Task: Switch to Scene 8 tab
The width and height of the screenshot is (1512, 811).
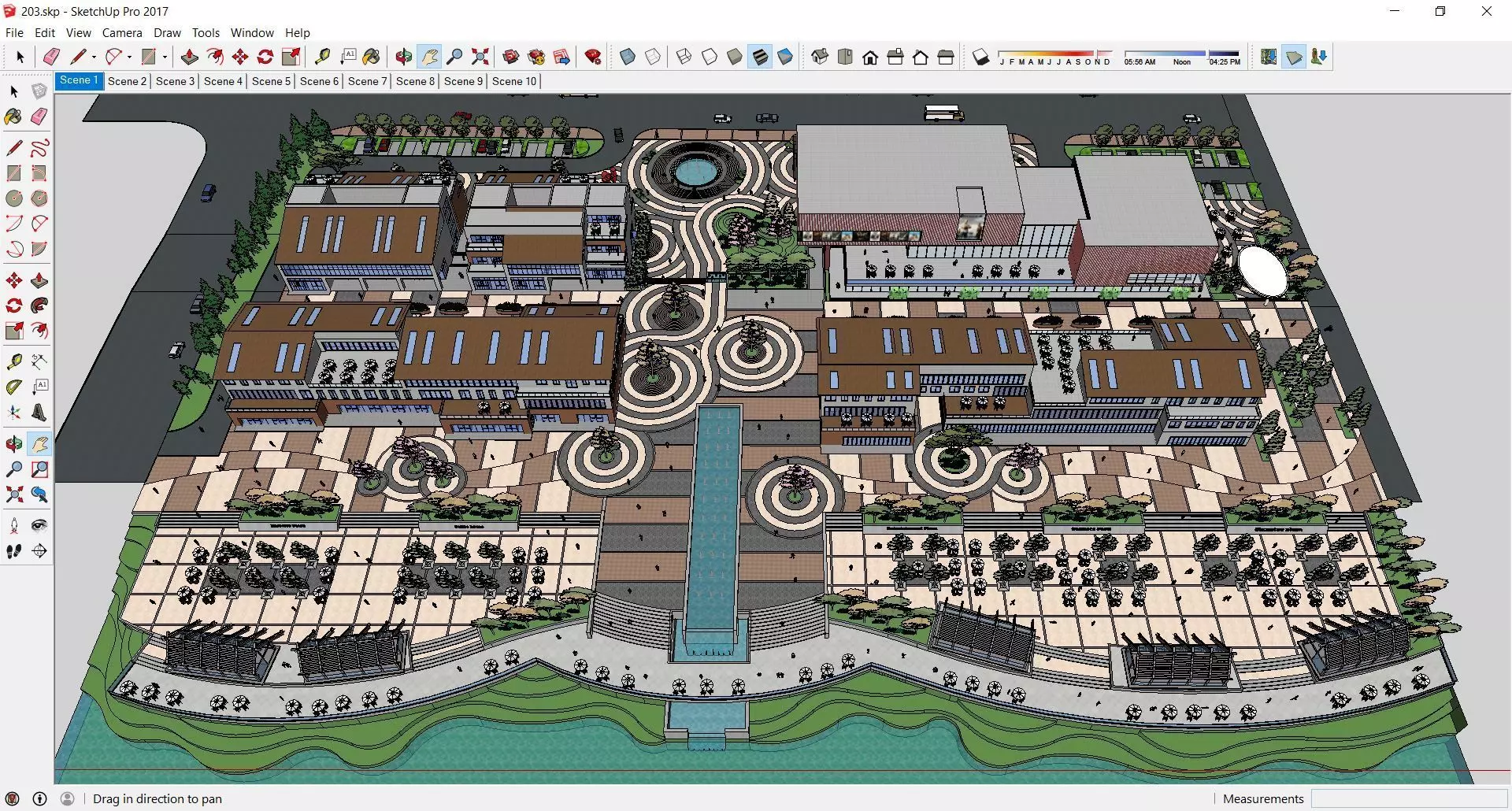Action: (415, 81)
